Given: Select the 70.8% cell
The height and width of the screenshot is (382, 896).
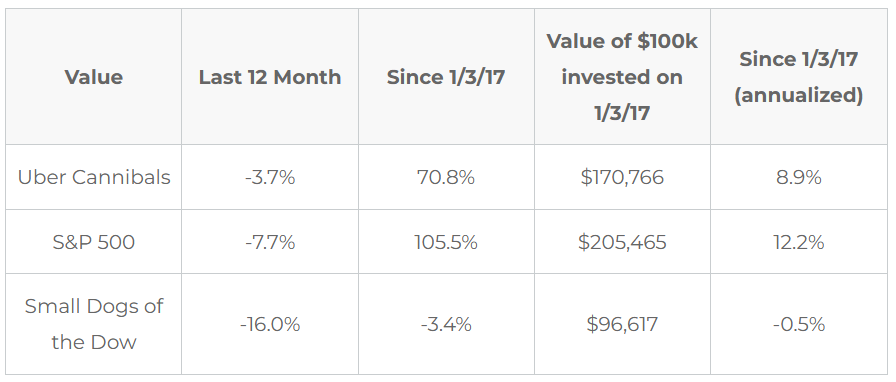Looking at the screenshot, I should pos(446,177).
